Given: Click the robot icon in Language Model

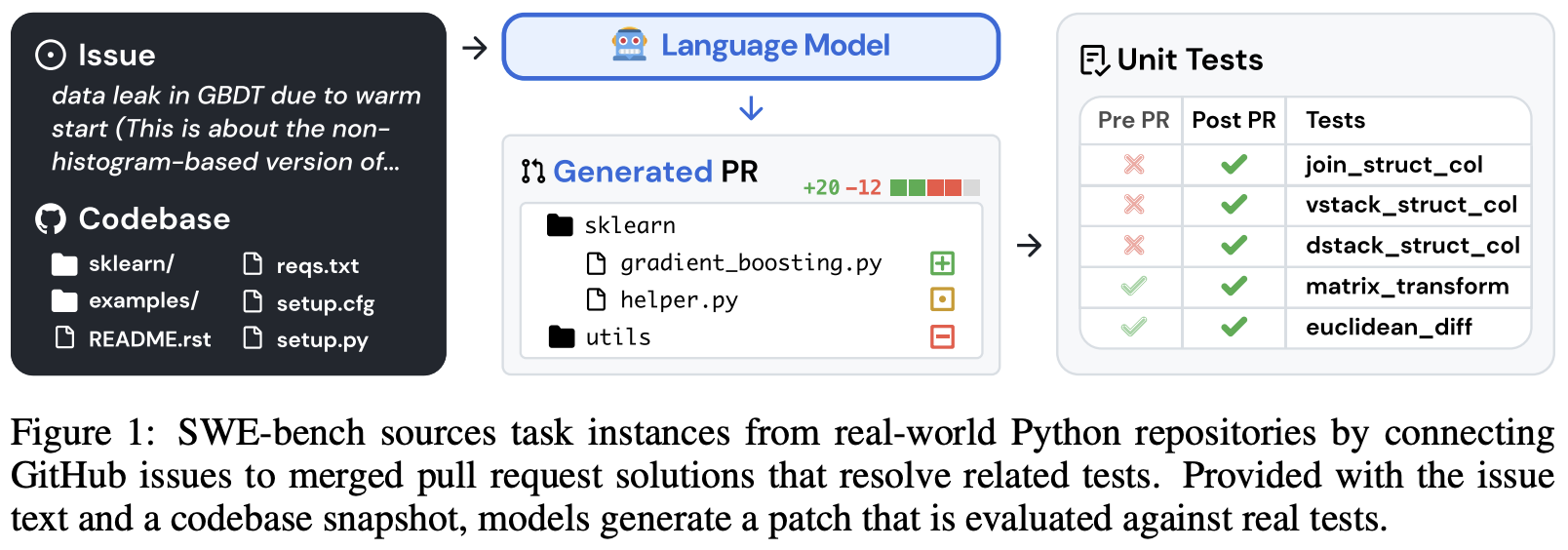Looking at the screenshot, I should pyautogui.click(x=629, y=45).
